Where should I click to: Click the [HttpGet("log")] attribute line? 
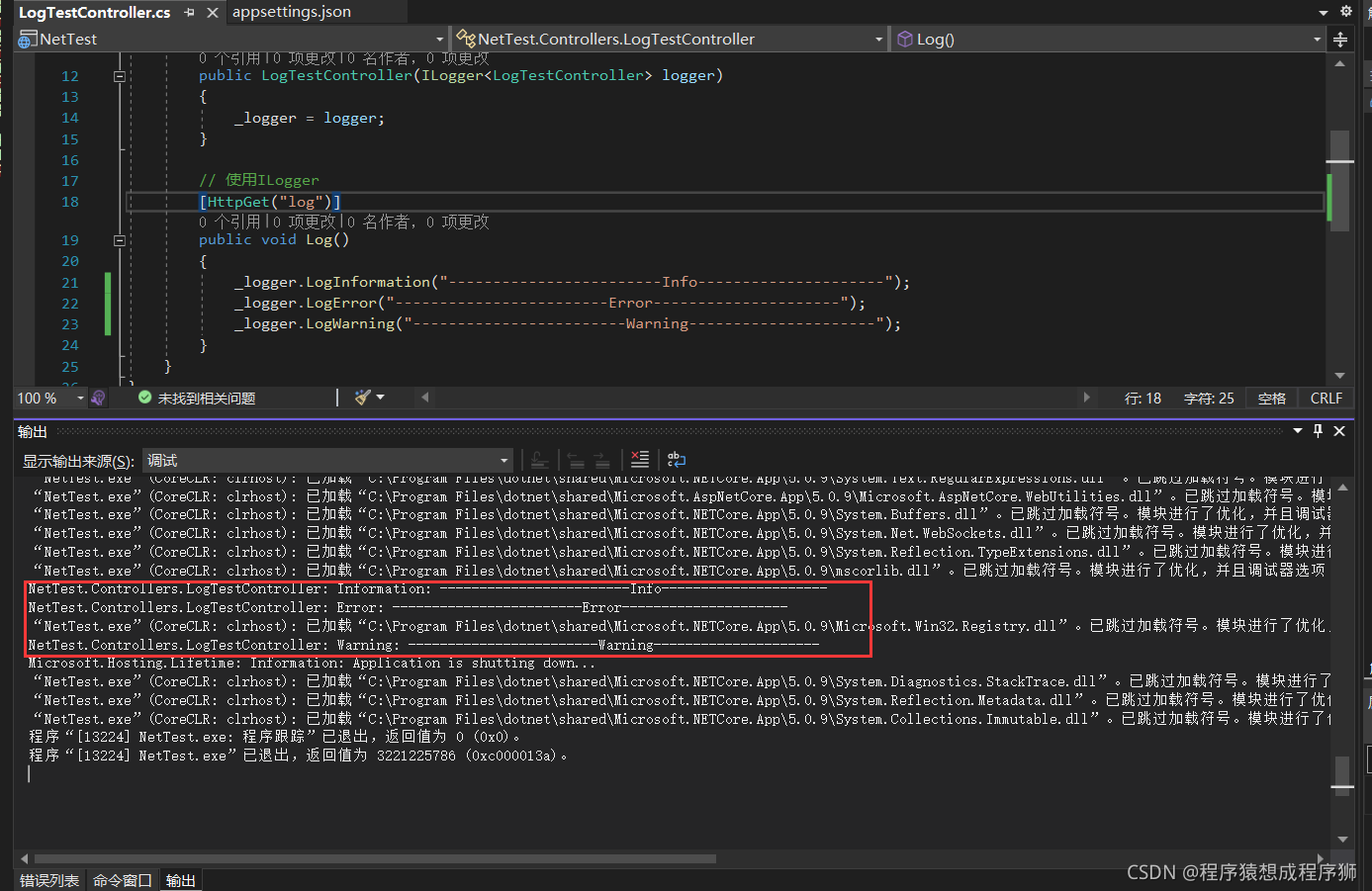point(270,202)
